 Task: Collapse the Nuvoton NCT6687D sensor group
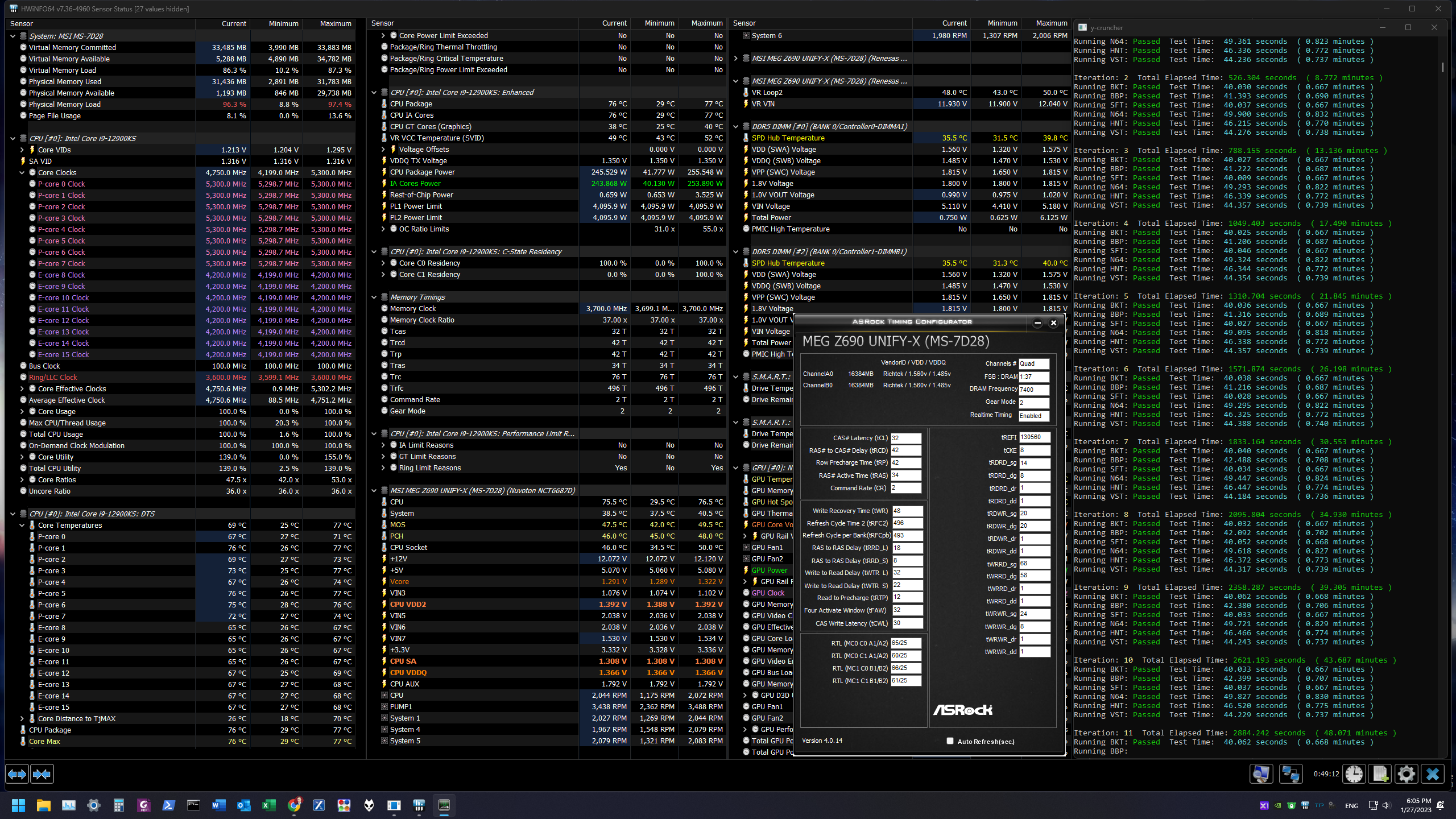[374, 490]
